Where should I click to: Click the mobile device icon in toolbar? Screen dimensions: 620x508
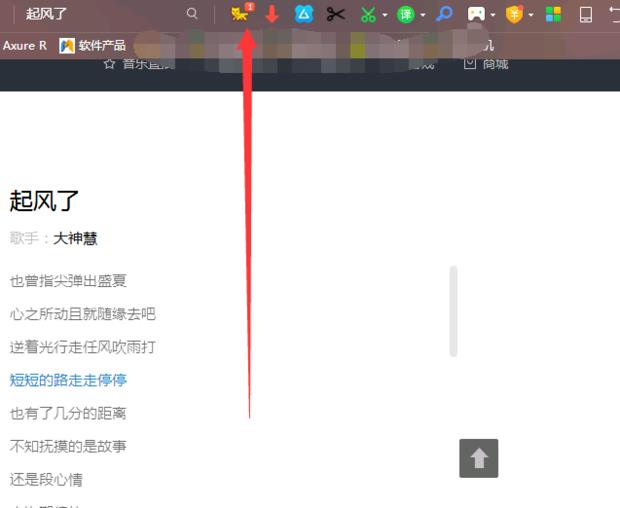point(586,15)
